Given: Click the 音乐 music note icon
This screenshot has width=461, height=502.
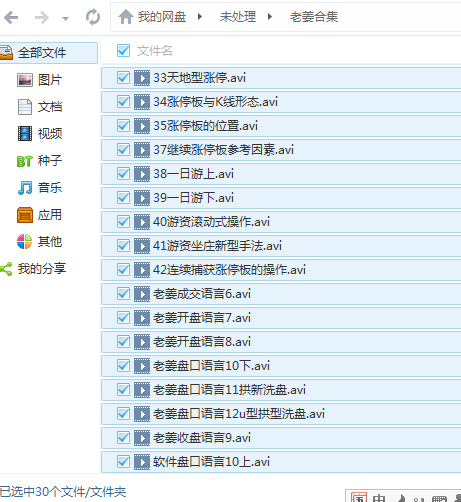Looking at the screenshot, I should 25,188.
